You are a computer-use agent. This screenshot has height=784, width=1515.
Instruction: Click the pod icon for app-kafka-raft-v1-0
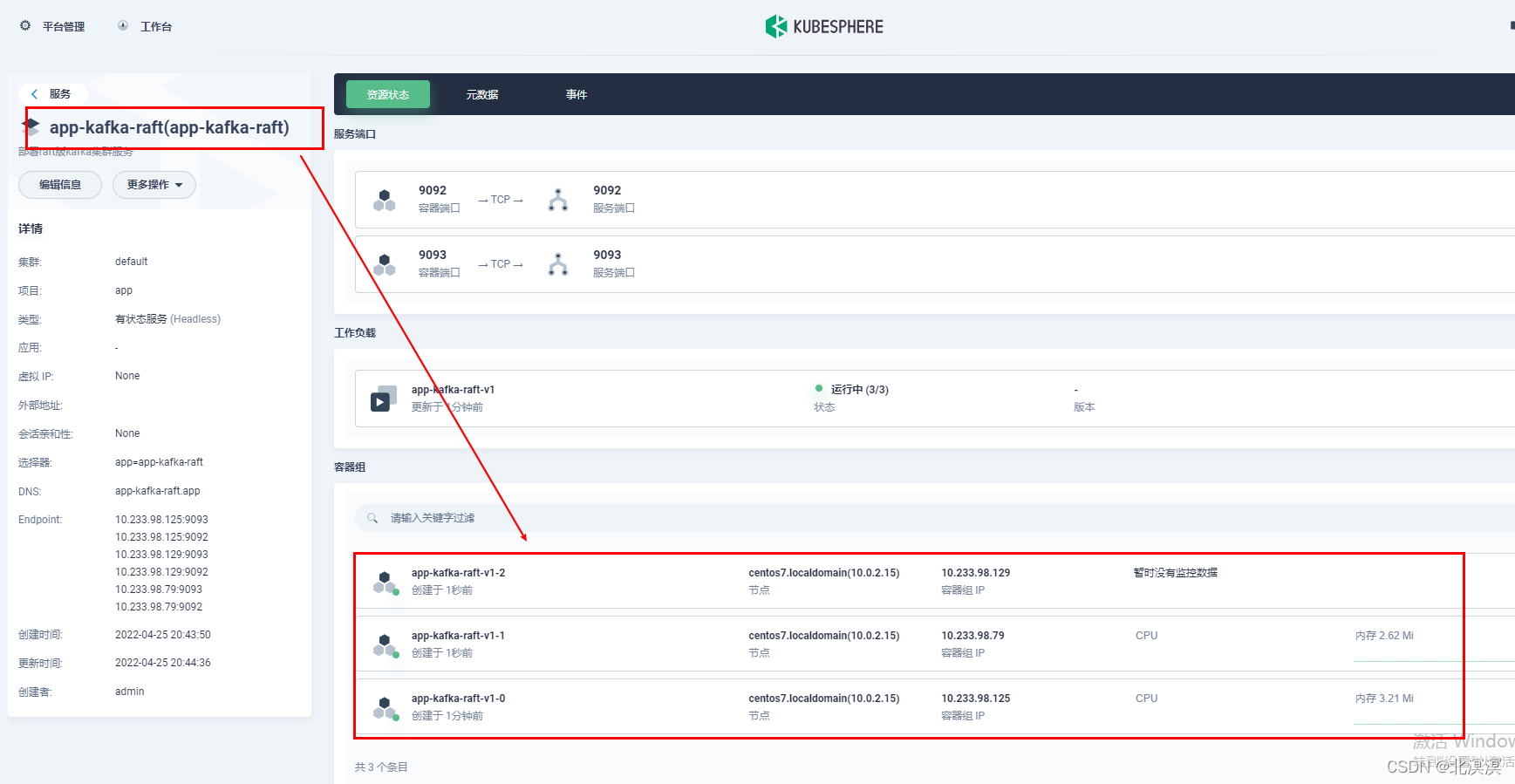click(386, 708)
